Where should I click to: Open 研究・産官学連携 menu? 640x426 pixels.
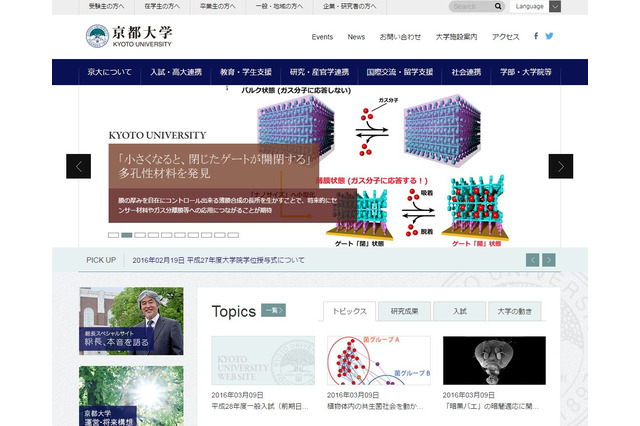pos(319,72)
